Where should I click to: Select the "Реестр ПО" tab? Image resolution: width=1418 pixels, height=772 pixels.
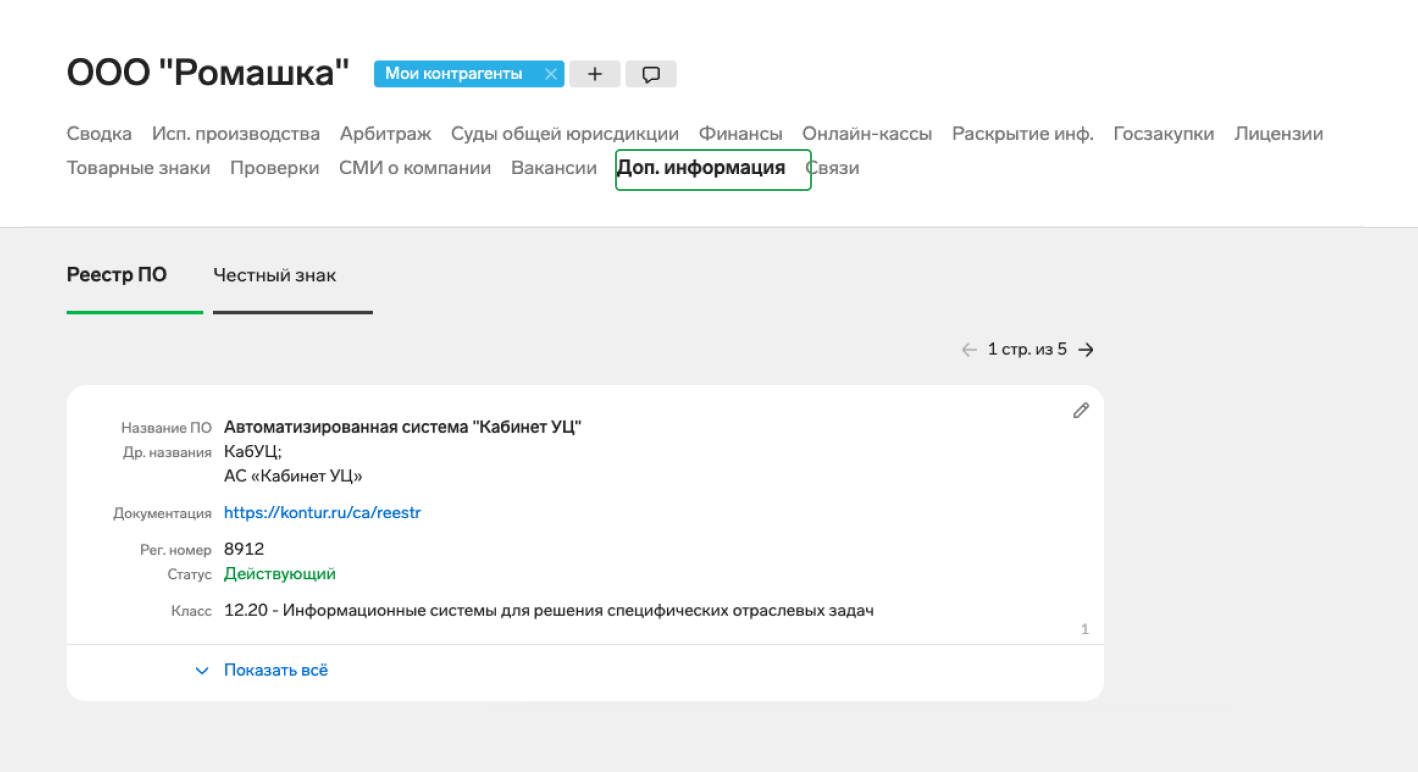(117, 274)
